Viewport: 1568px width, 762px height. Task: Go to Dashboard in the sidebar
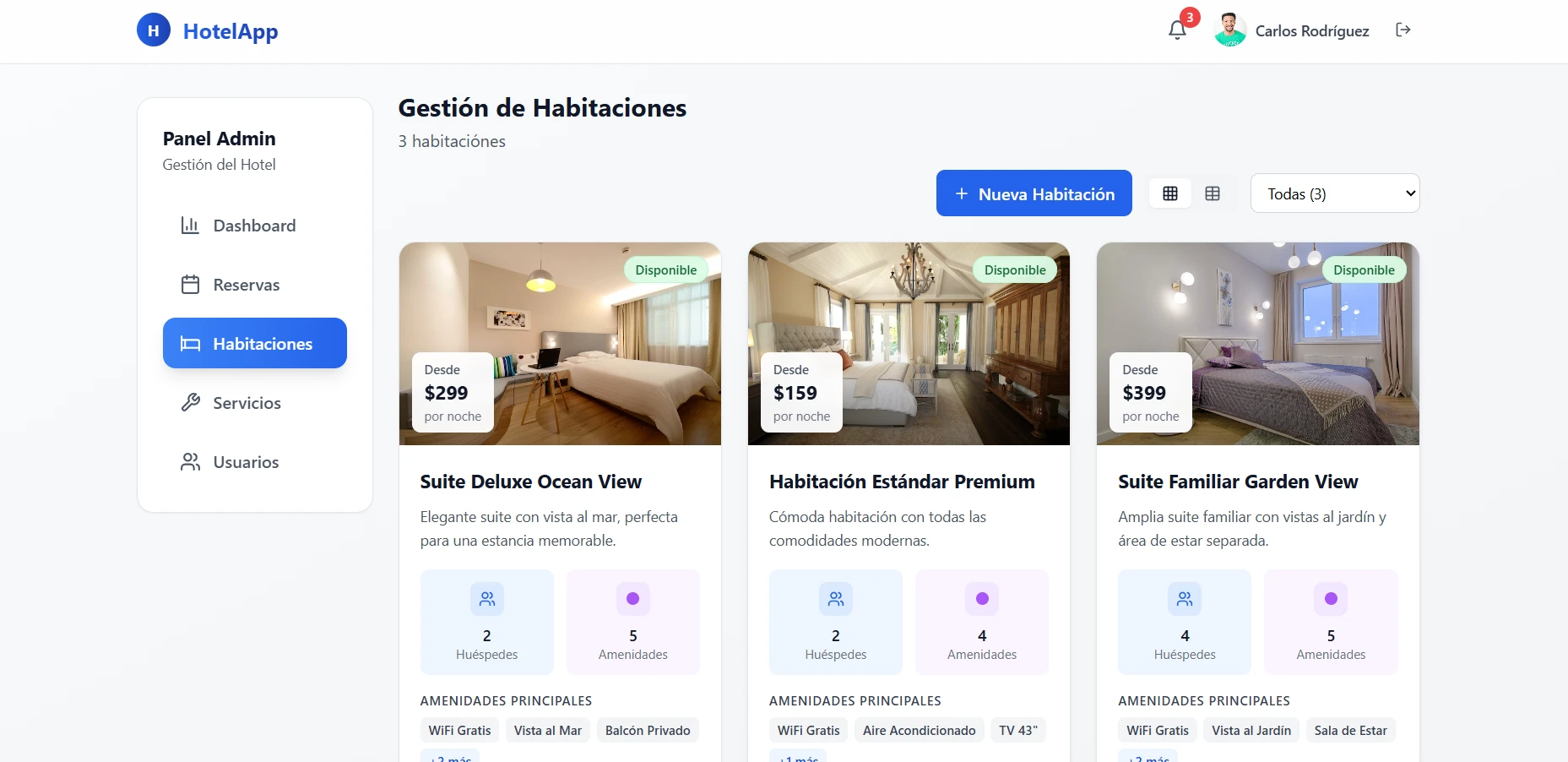click(x=255, y=226)
